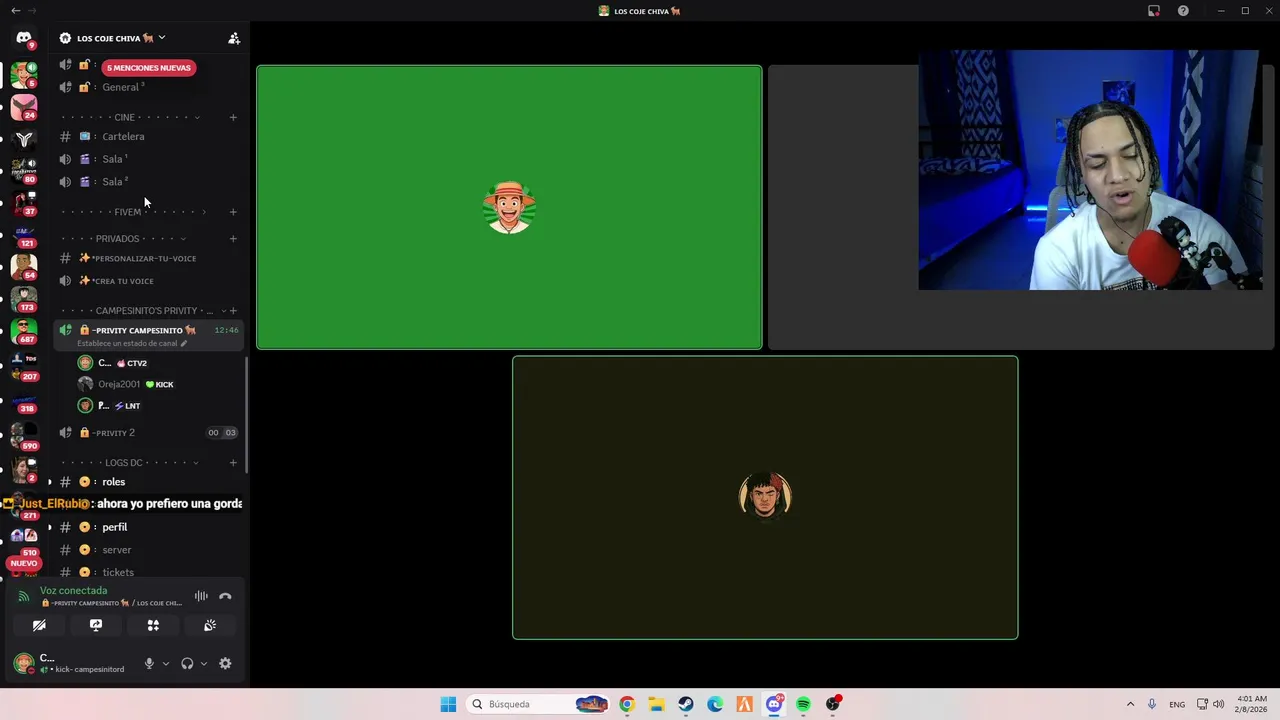Open Google Chrome from the taskbar
Screen dimensions: 1280x720
point(627,704)
